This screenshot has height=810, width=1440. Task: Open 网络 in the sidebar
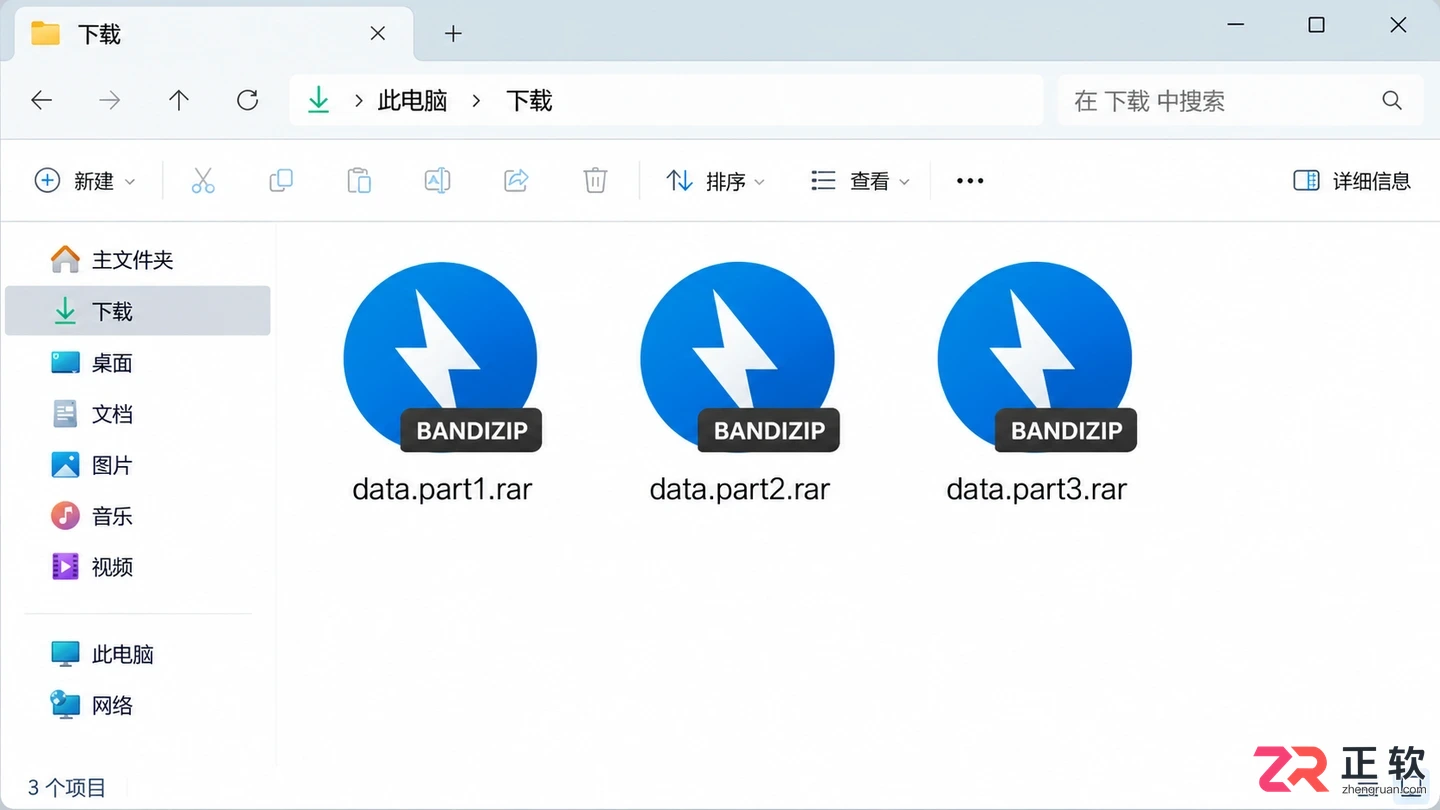pos(137,705)
